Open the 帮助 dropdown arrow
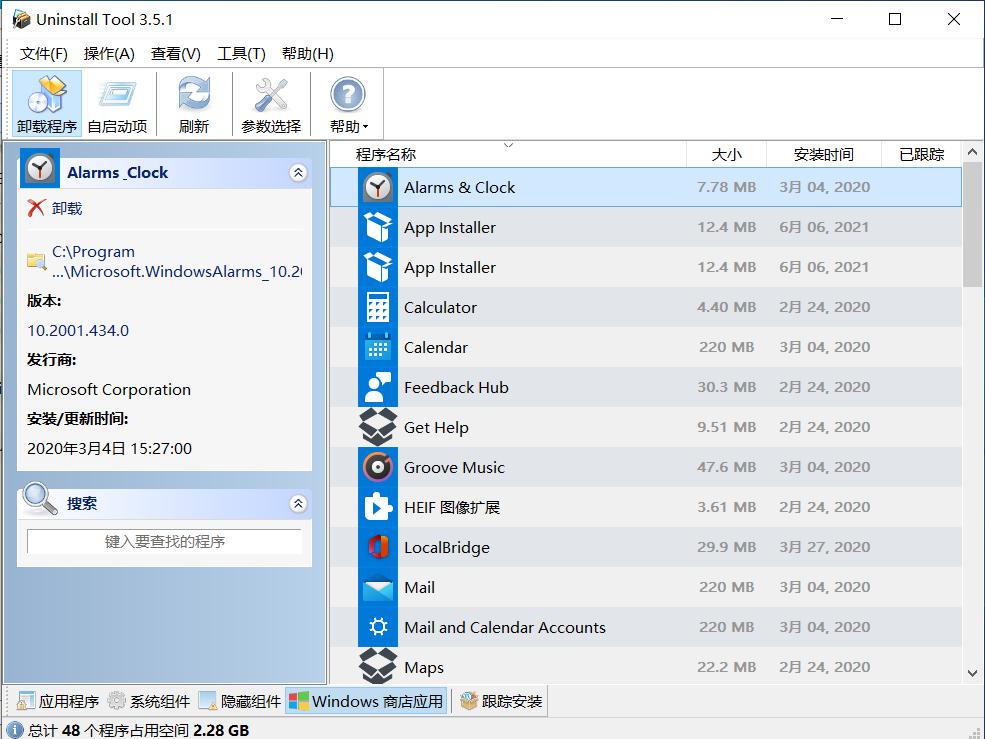Viewport: 985px width, 739px height. pos(363,126)
